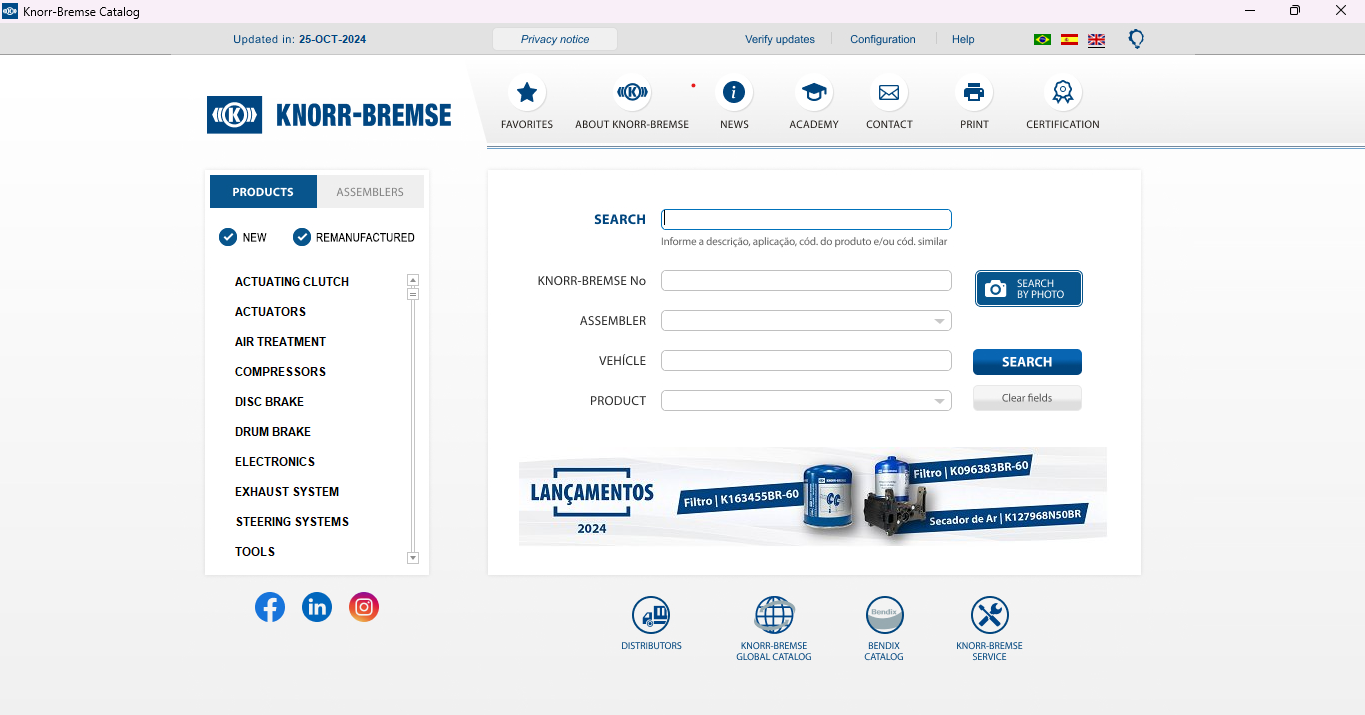This screenshot has height=715, width=1365.
Task: Open the Academy graduation cap icon
Action: click(x=814, y=93)
